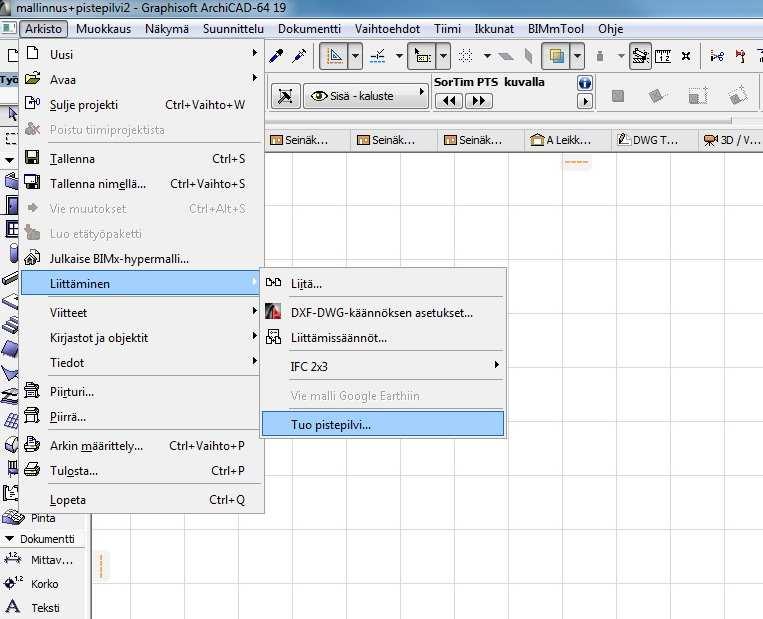763x619 pixels.
Task: Open the snap guides dropdown arrow
Action: [x=399, y=56]
